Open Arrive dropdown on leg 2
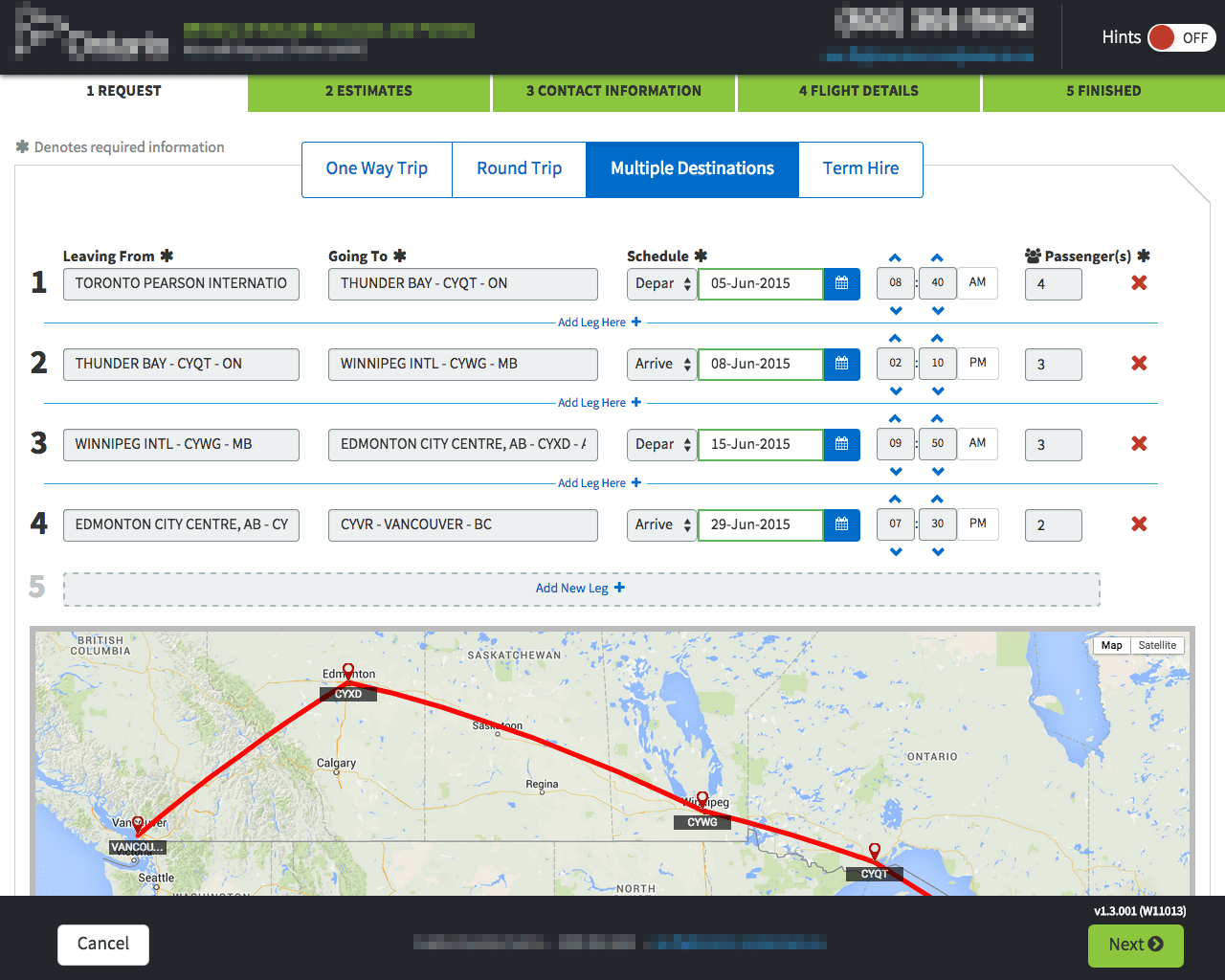Viewport: 1225px width, 980px height. coord(661,365)
